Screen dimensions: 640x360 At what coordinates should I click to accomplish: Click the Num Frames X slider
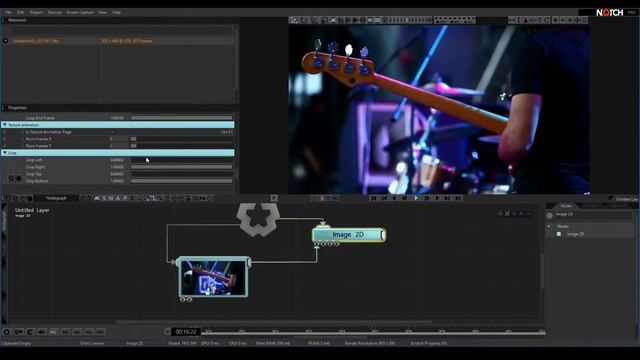pos(181,139)
